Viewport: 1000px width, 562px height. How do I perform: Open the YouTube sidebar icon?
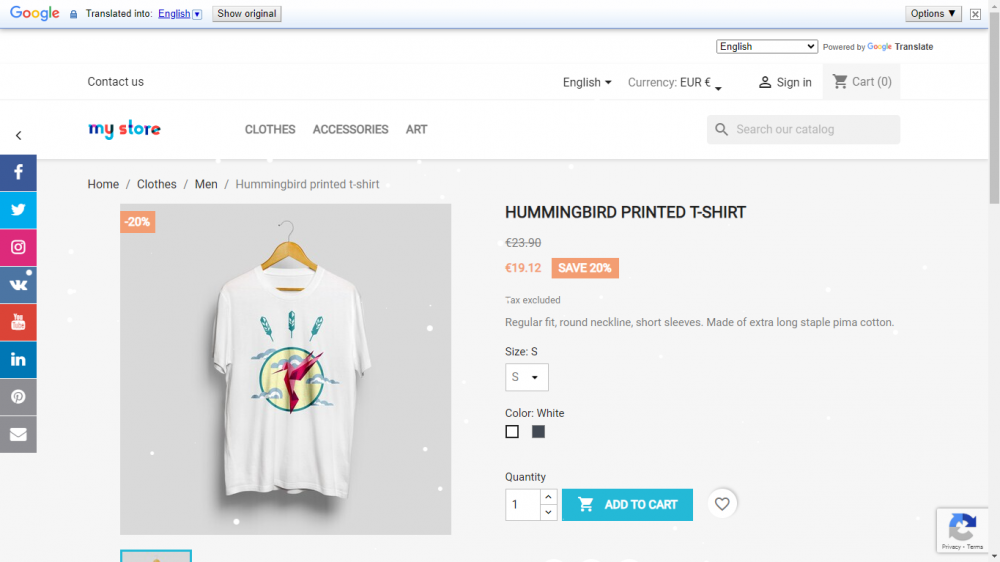[x=18, y=322]
